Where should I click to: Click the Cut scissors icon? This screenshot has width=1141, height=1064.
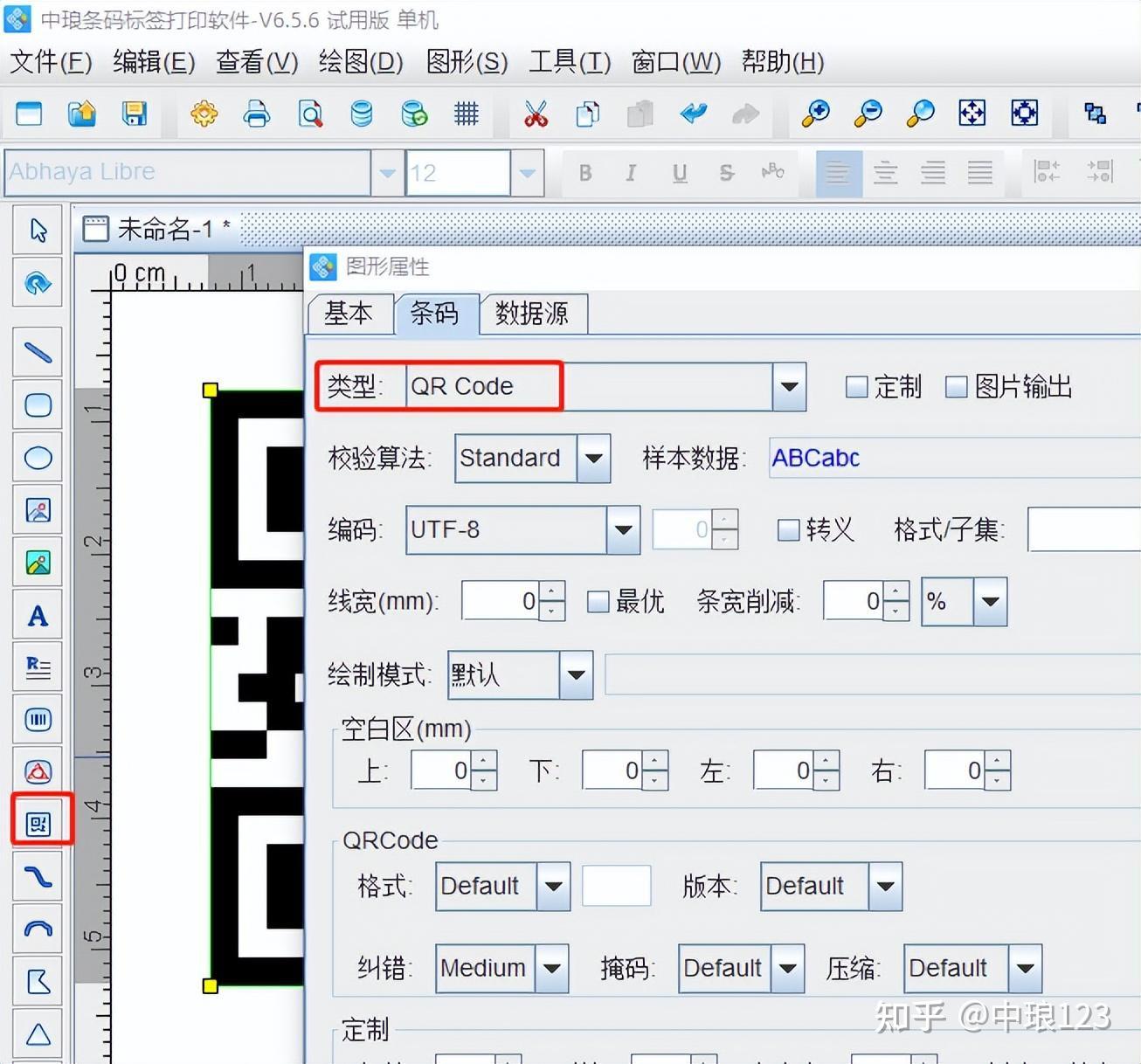[x=536, y=114]
